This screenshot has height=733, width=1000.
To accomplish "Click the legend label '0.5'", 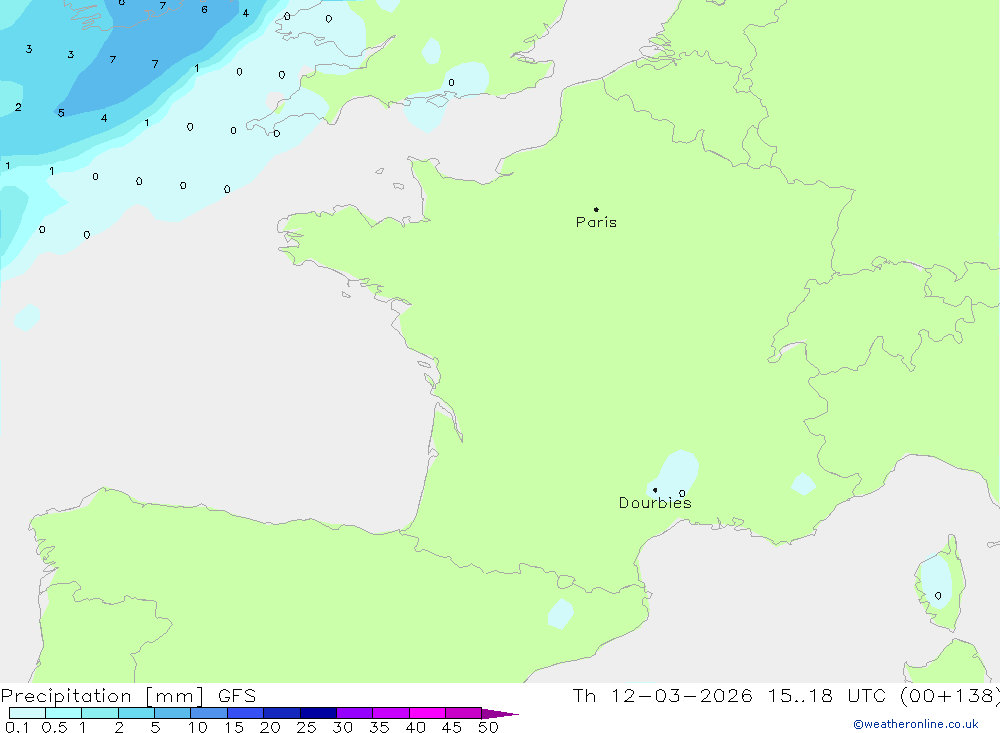I will pyautogui.click(x=54, y=727).
